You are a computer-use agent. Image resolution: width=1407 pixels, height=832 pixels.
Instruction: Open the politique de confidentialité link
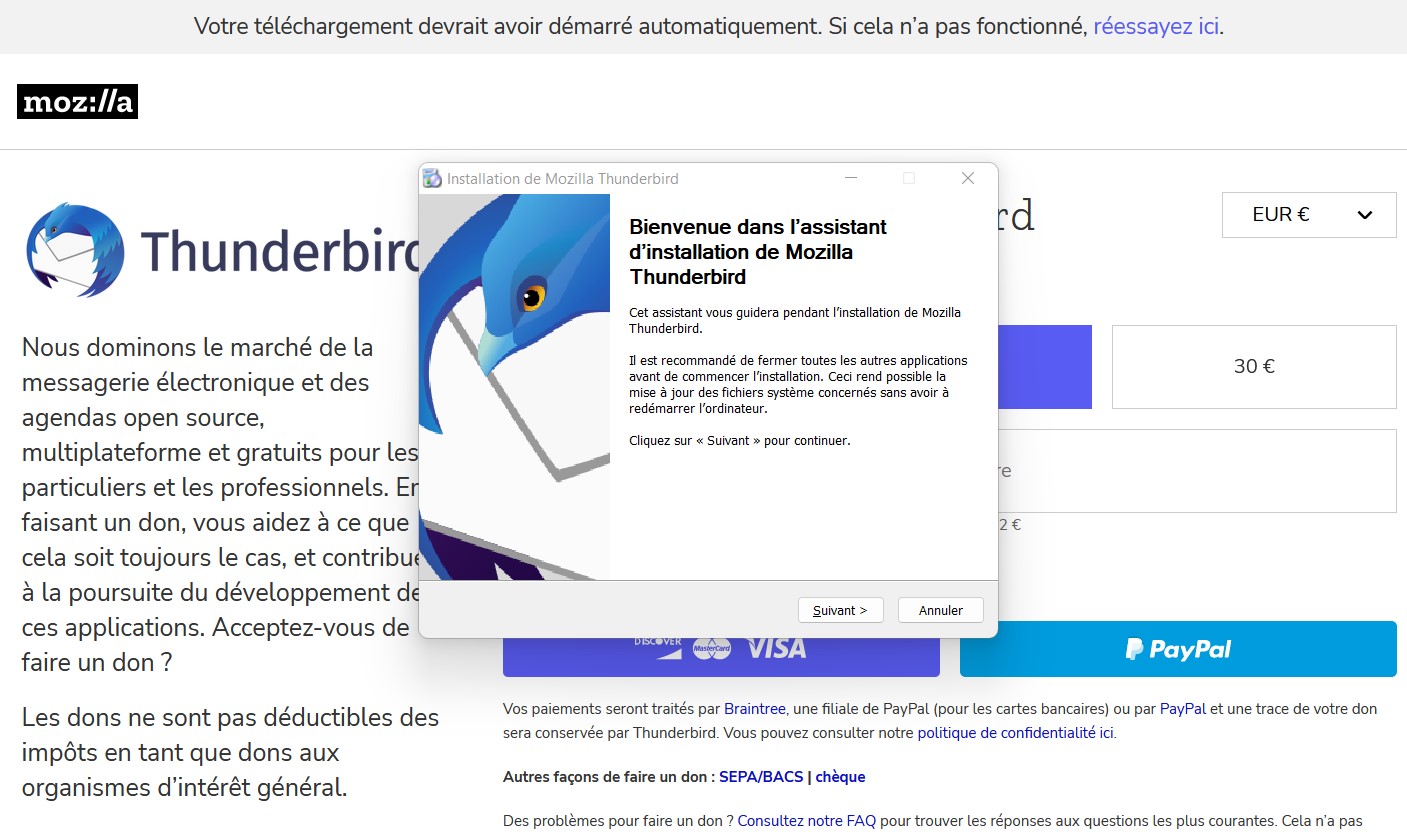[1015, 733]
